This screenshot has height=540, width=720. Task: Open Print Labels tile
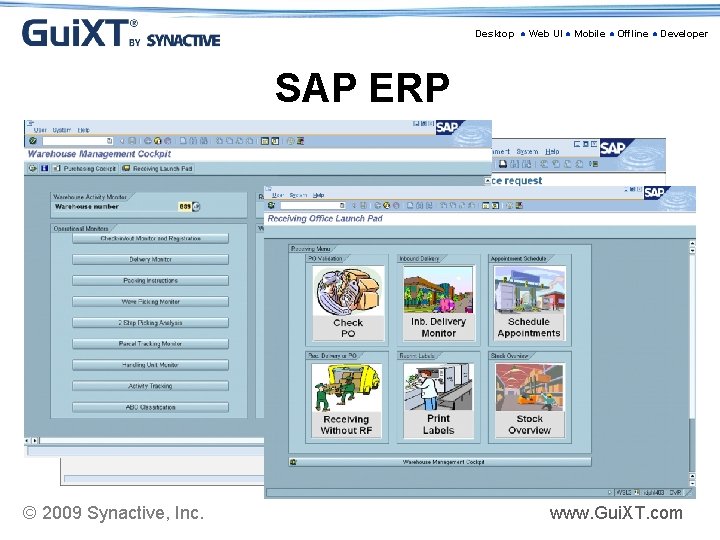438,400
